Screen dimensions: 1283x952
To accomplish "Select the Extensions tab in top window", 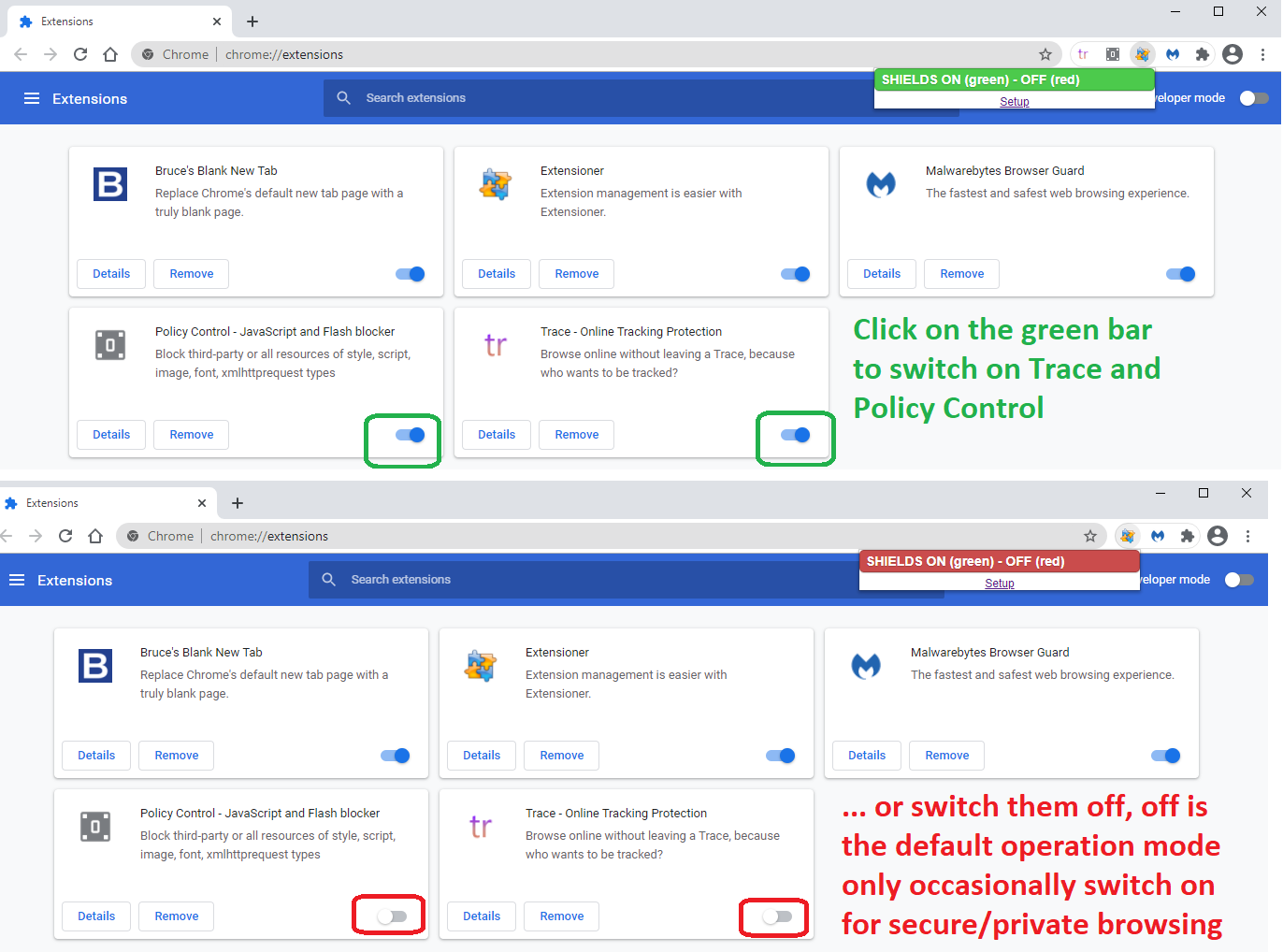I will pos(120,22).
